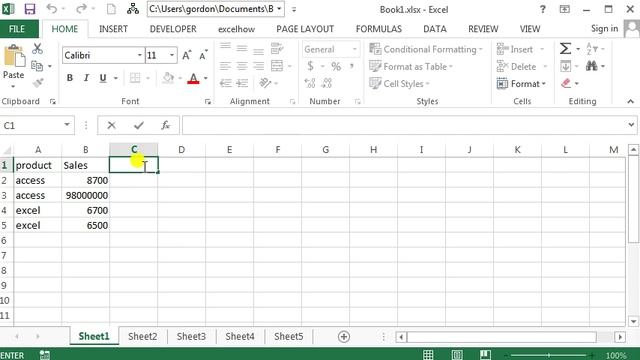Open the Calibri font name dropdown
Screen dimensions: 640x360
pyautogui.click(x=140, y=55)
